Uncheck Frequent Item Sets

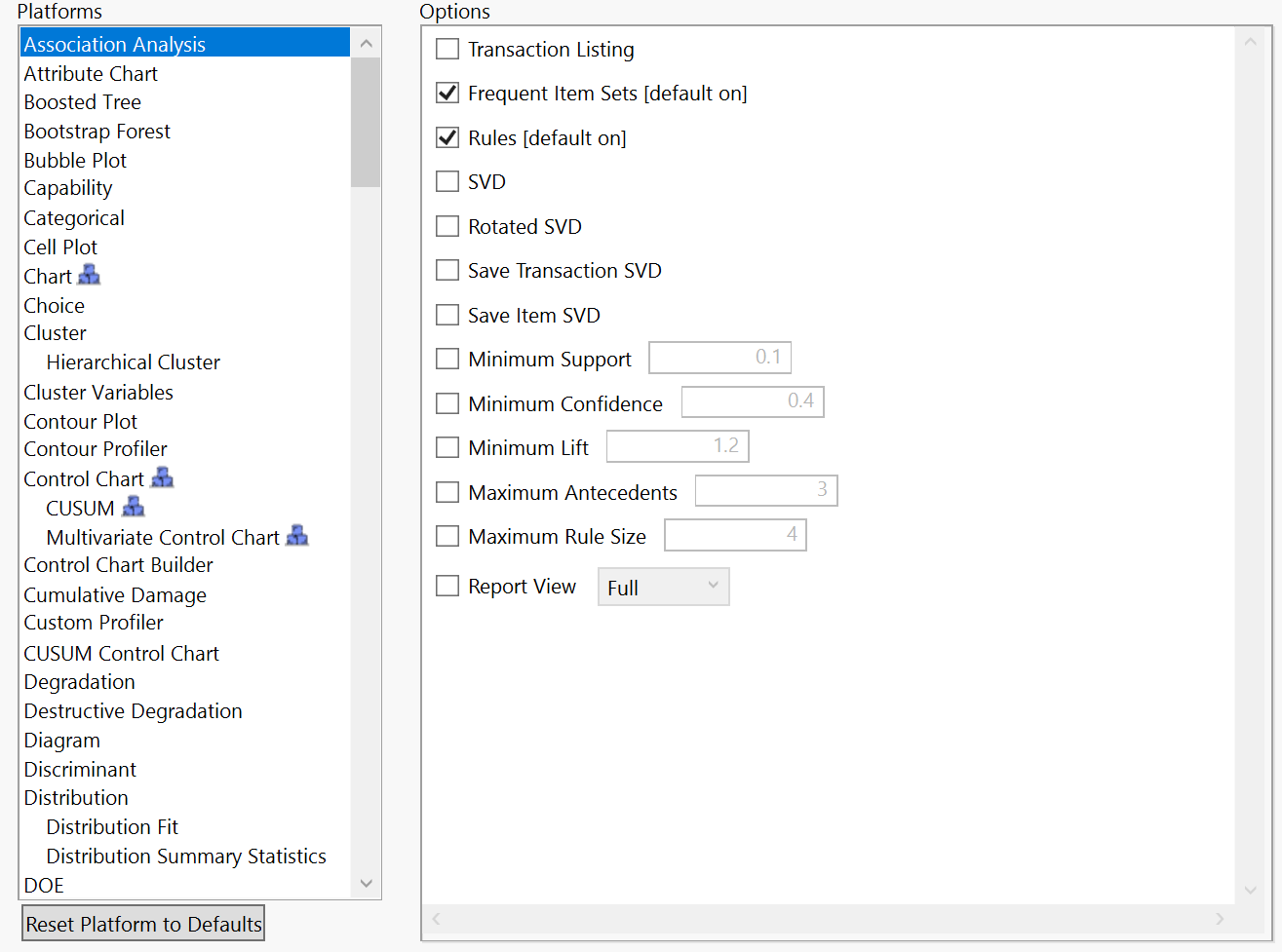coord(447,93)
